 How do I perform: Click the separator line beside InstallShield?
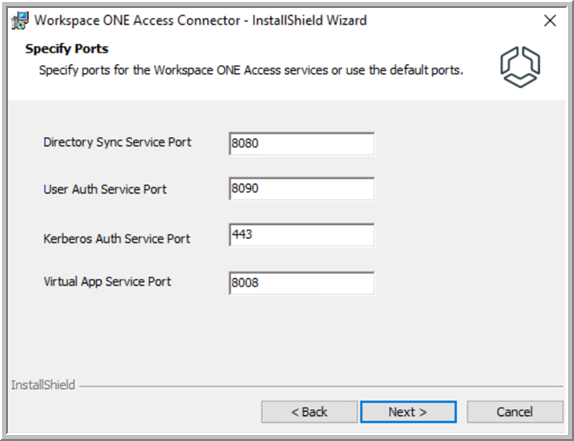321,386
